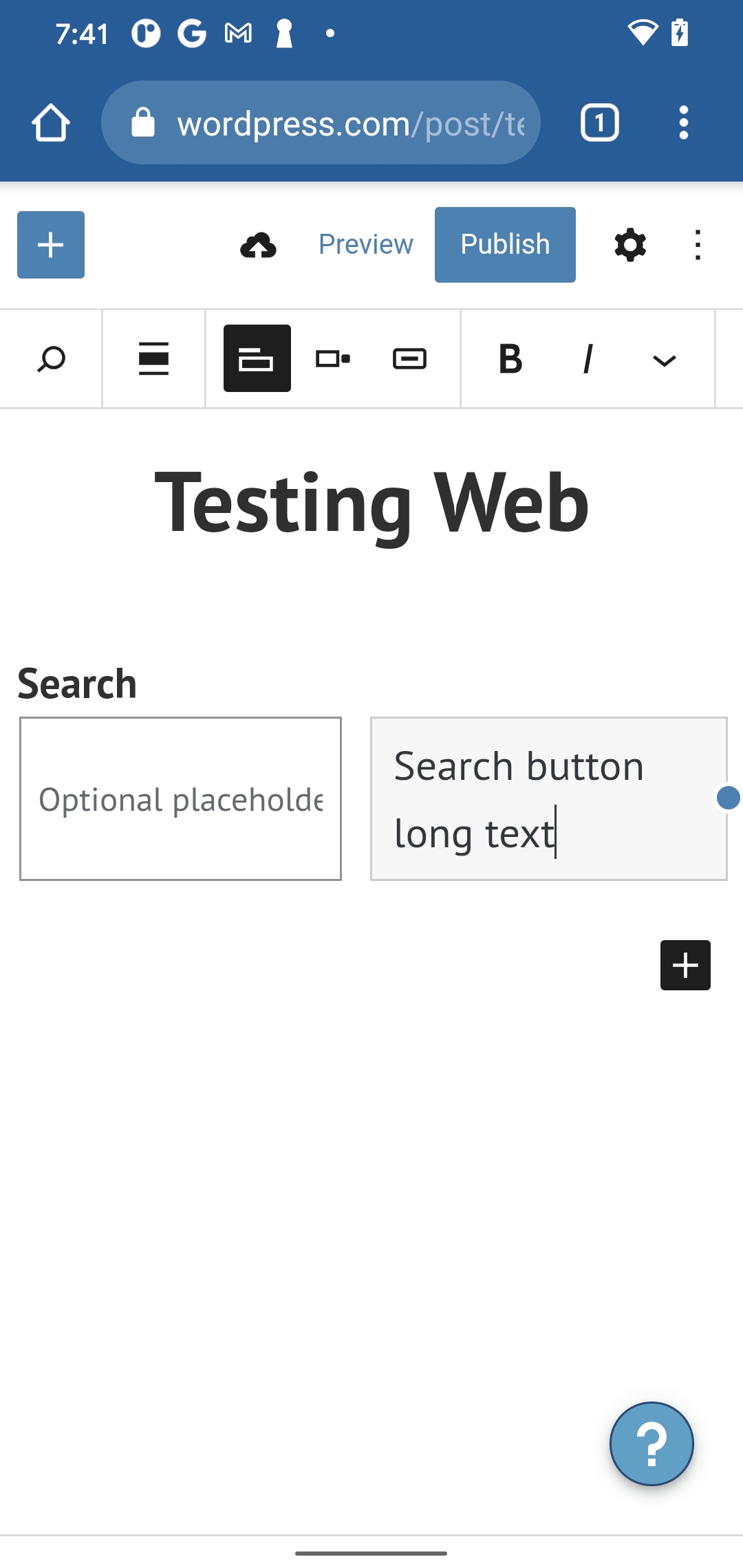Screen dimensions: 743x1568
Task: Open the block inserter with the plus button
Action: click(50, 245)
